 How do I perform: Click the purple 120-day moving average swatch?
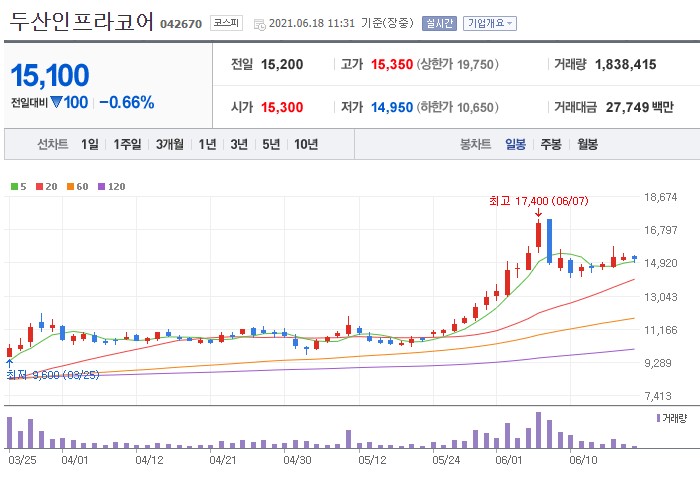coord(101,187)
